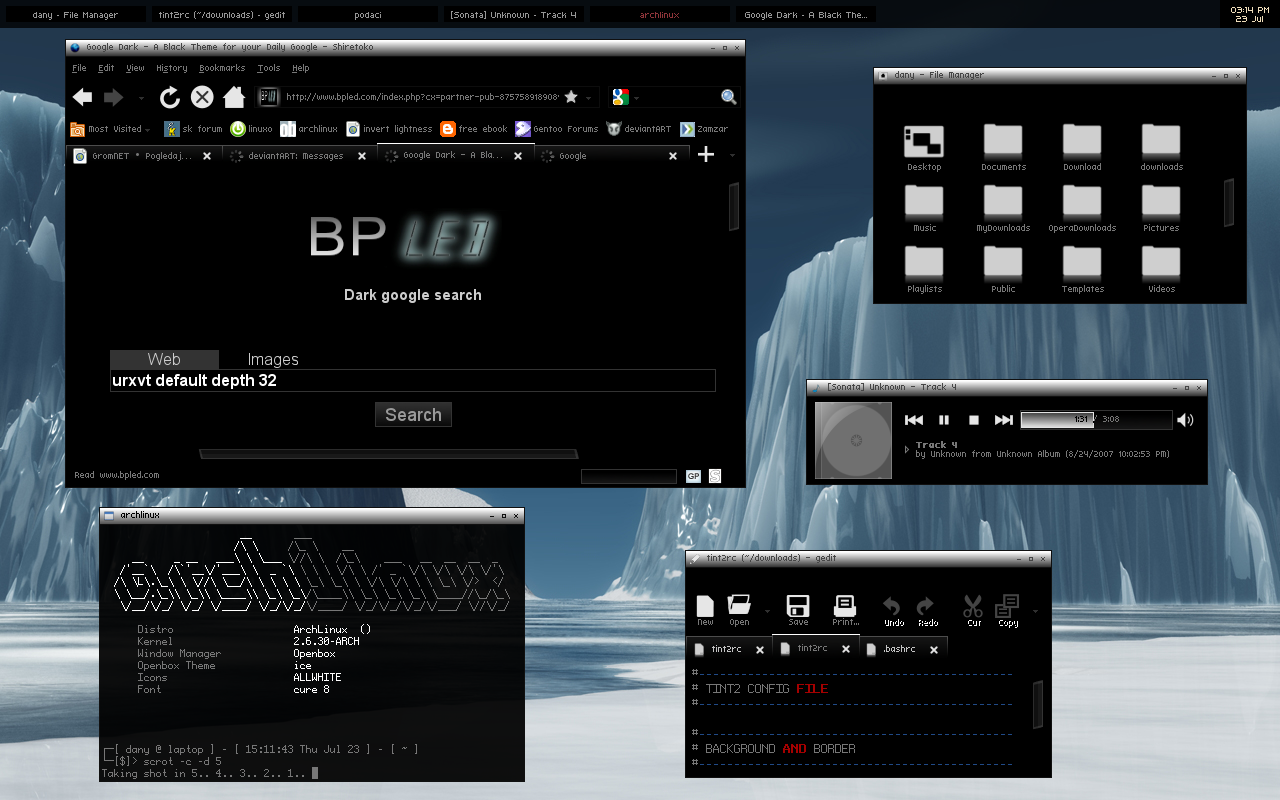Expand the URL bar history dropdown
This screenshot has width=1280, height=800.
click(589, 98)
